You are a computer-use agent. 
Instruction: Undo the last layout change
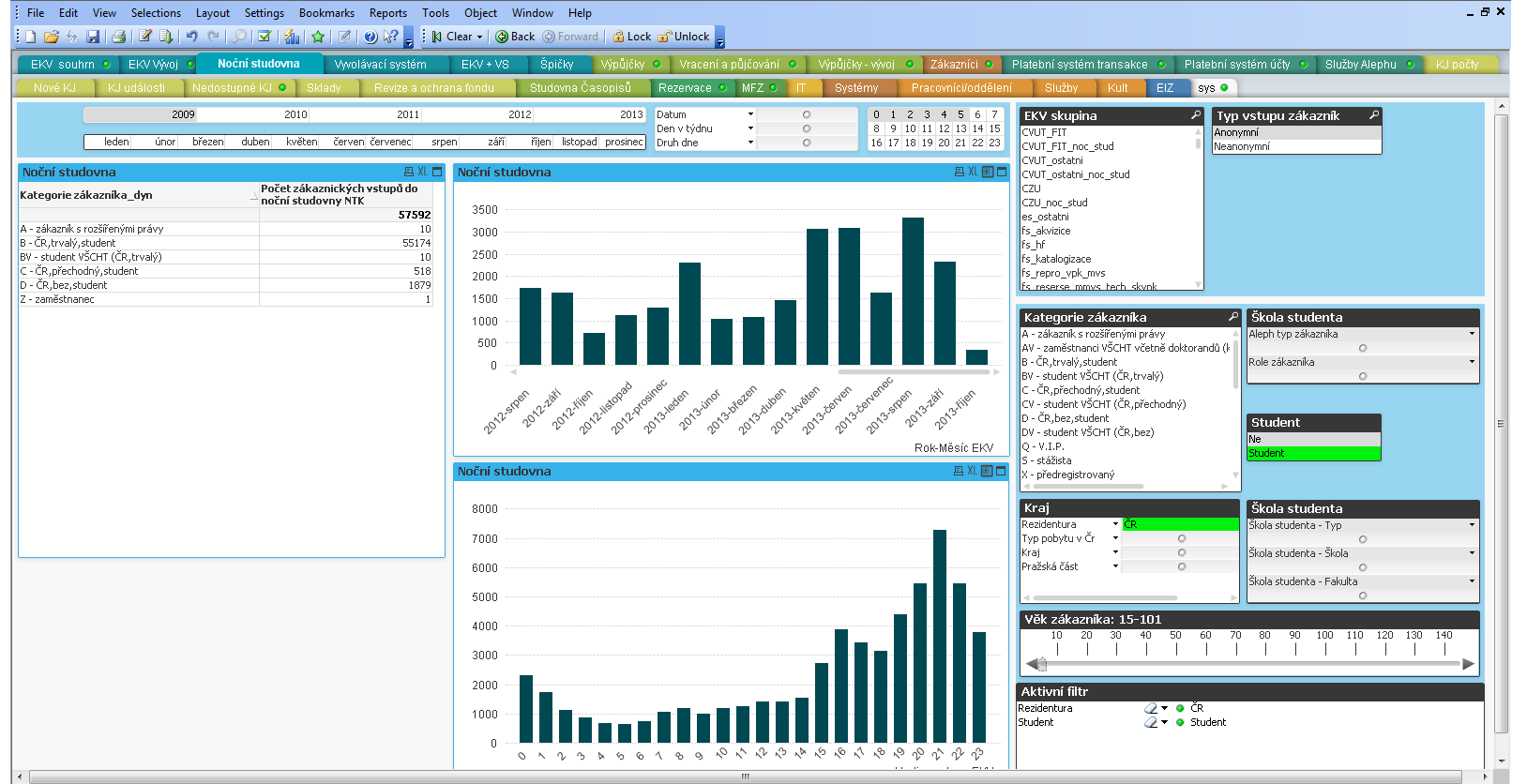192,37
